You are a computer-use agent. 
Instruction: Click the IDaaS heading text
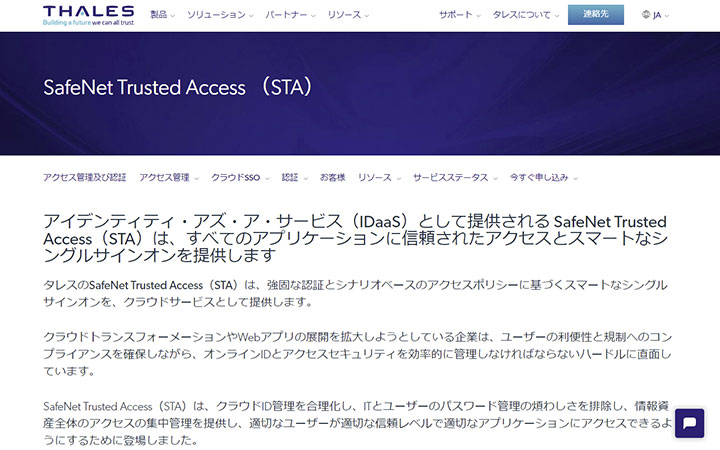pyautogui.click(x=355, y=238)
